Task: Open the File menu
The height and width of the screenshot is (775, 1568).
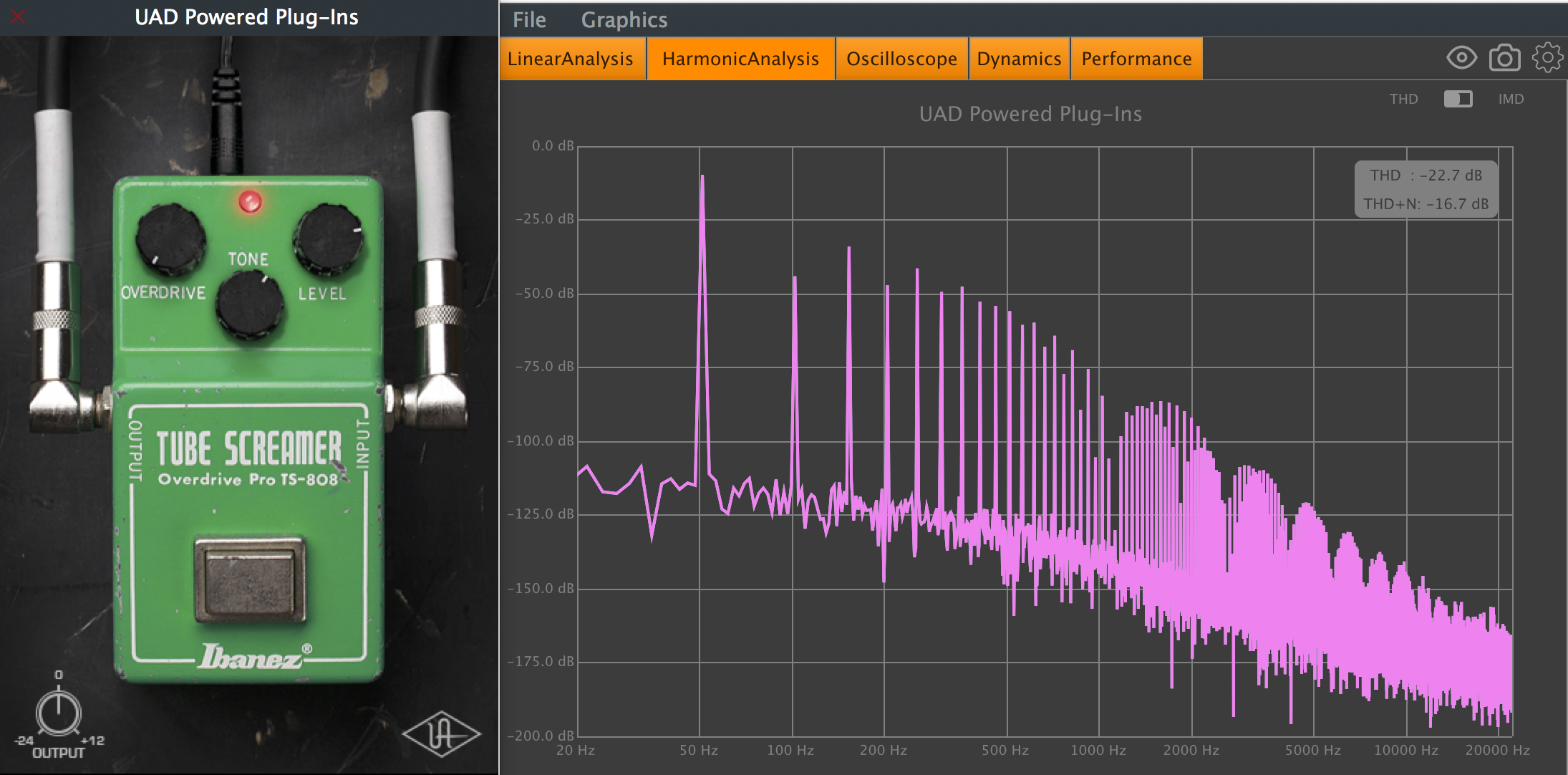Action: click(529, 20)
